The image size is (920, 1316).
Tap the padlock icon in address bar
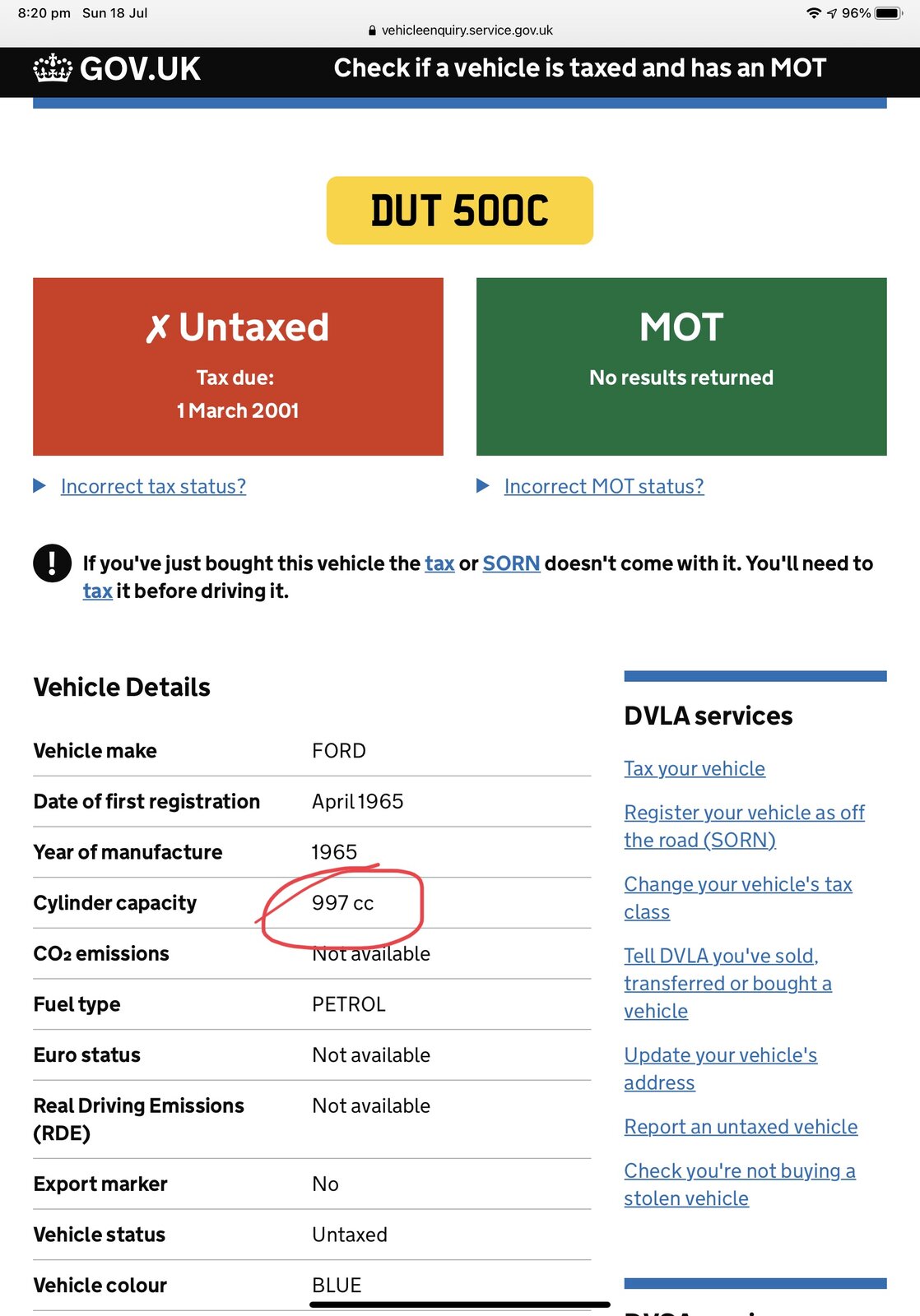coord(372,30)
